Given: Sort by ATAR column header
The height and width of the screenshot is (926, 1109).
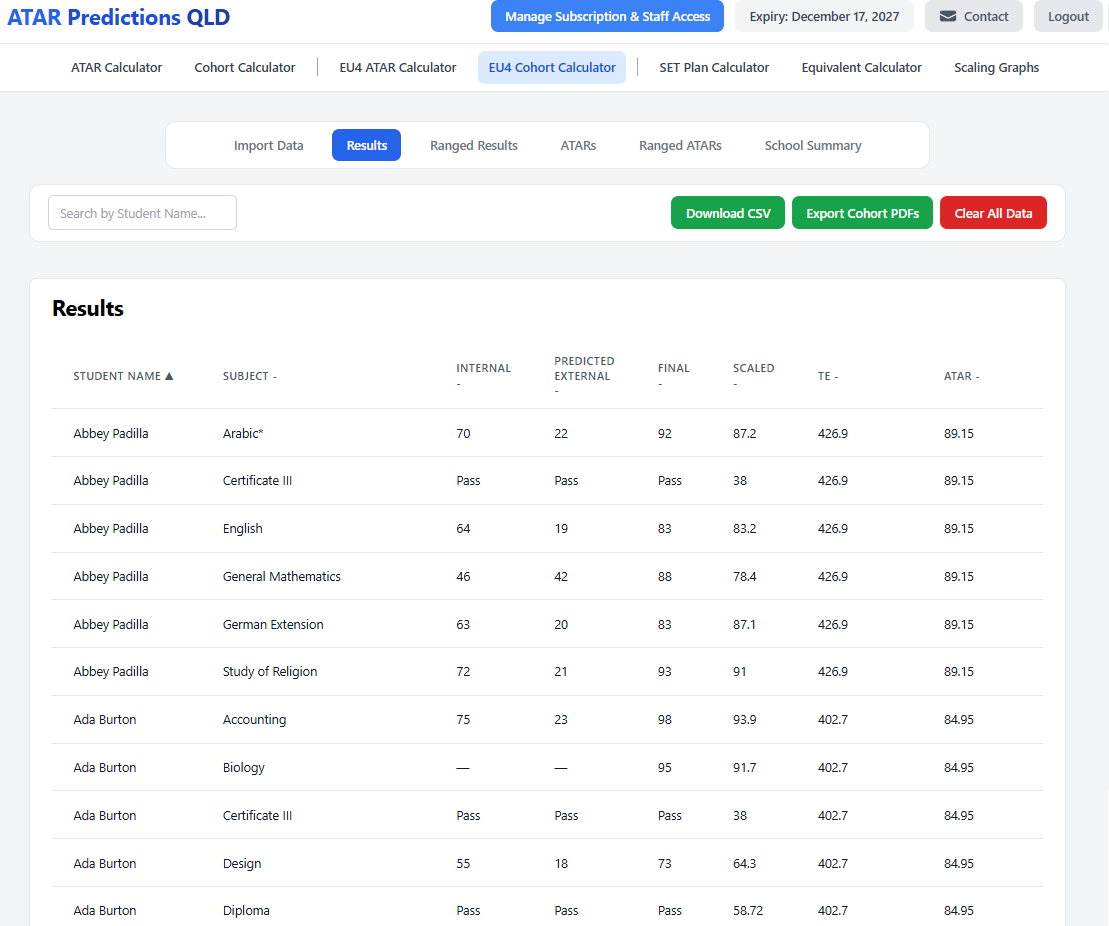Looking at the screenshot, I should point(961,376).
